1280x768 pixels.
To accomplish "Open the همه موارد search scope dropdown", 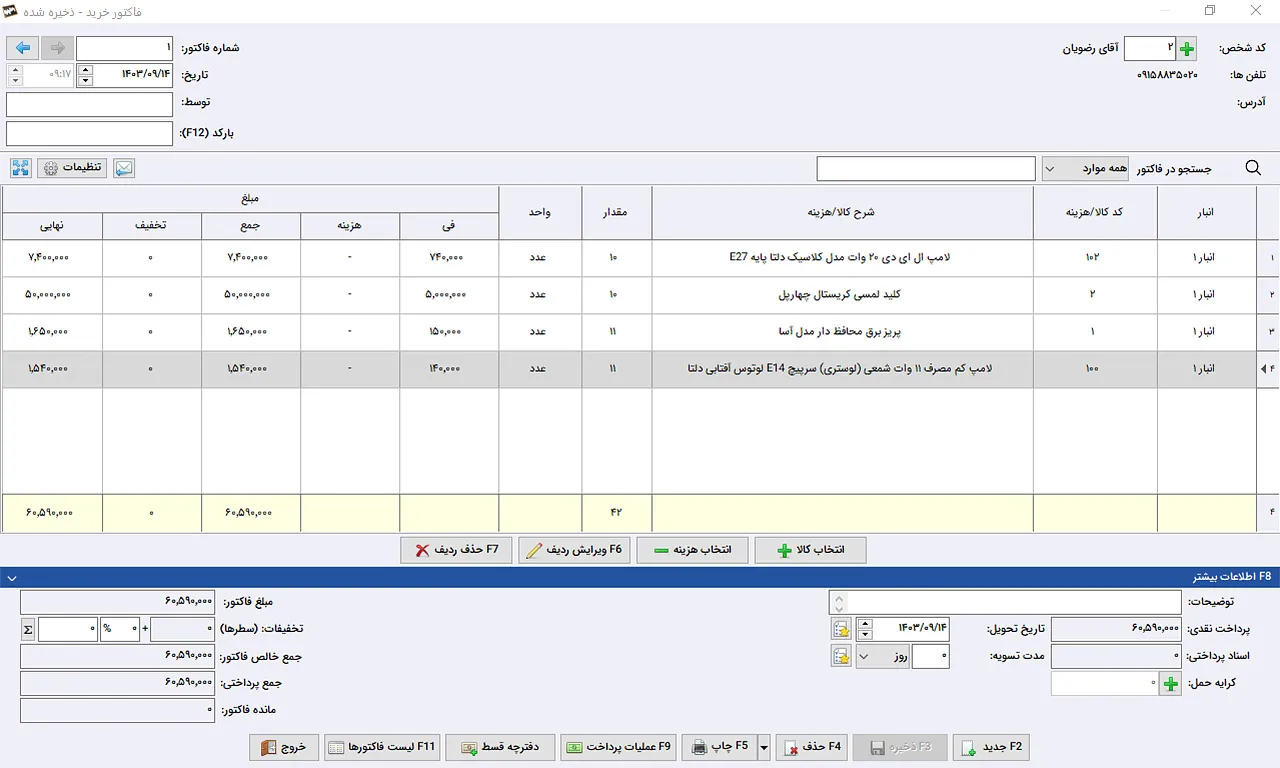I will click(1085, 169).
